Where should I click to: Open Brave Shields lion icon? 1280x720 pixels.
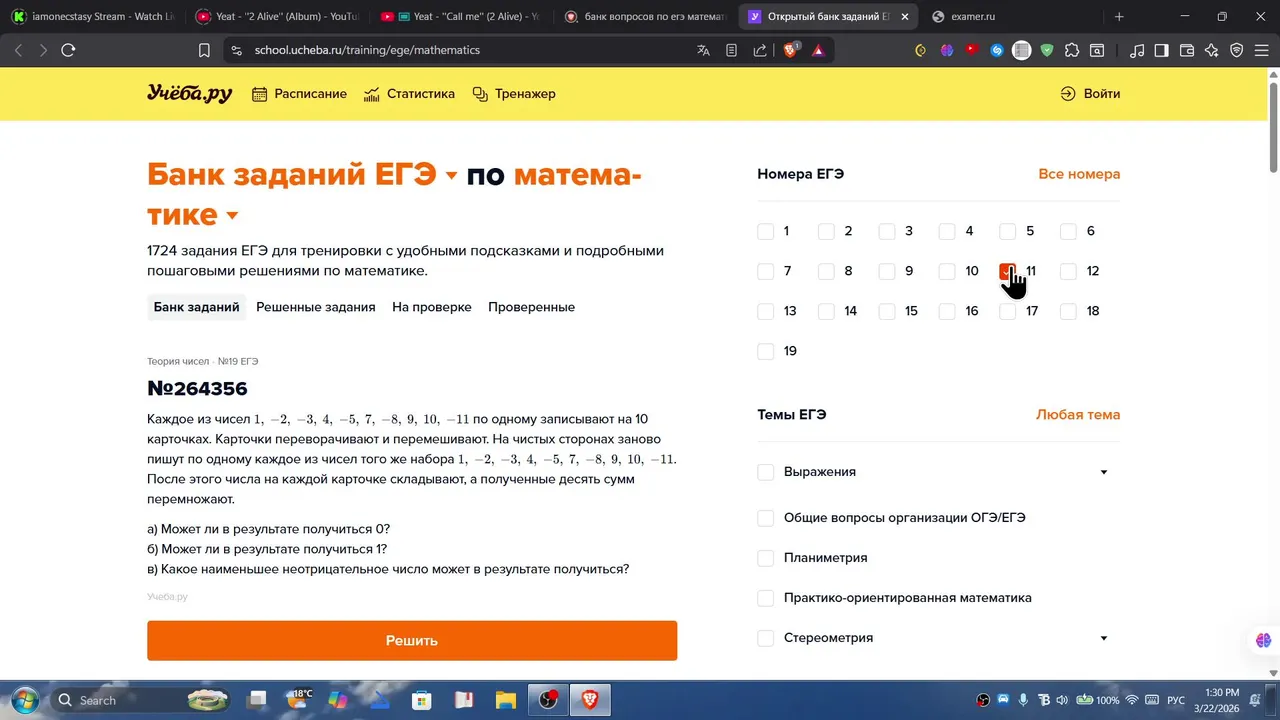coord(790,50)
